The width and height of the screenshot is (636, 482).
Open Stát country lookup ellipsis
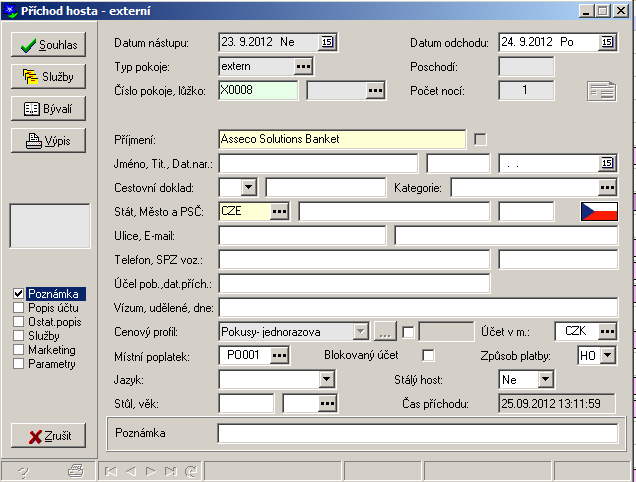click(279, 211)
